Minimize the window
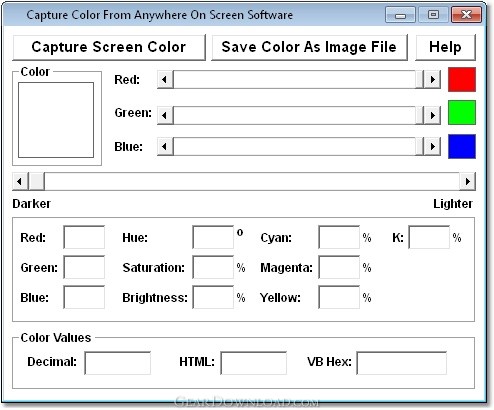The width and height of the screenshot is (494, 410). 400,15
